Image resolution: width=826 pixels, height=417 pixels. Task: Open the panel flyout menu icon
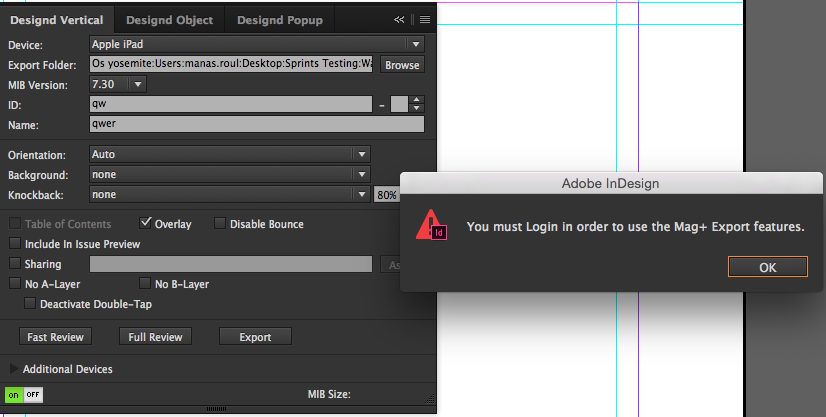coord(425,19)
